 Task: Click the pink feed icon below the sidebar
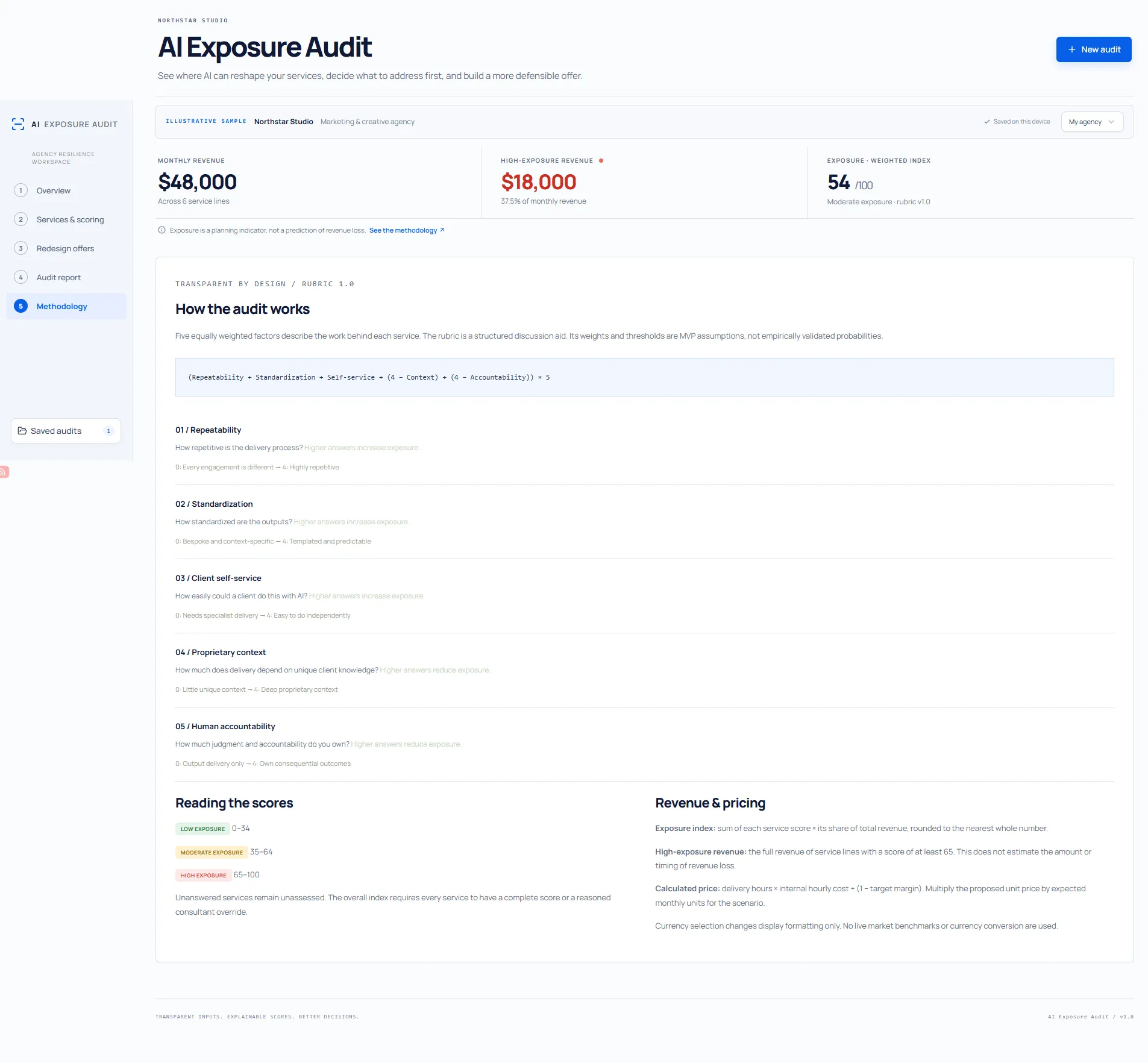(4, 472)
